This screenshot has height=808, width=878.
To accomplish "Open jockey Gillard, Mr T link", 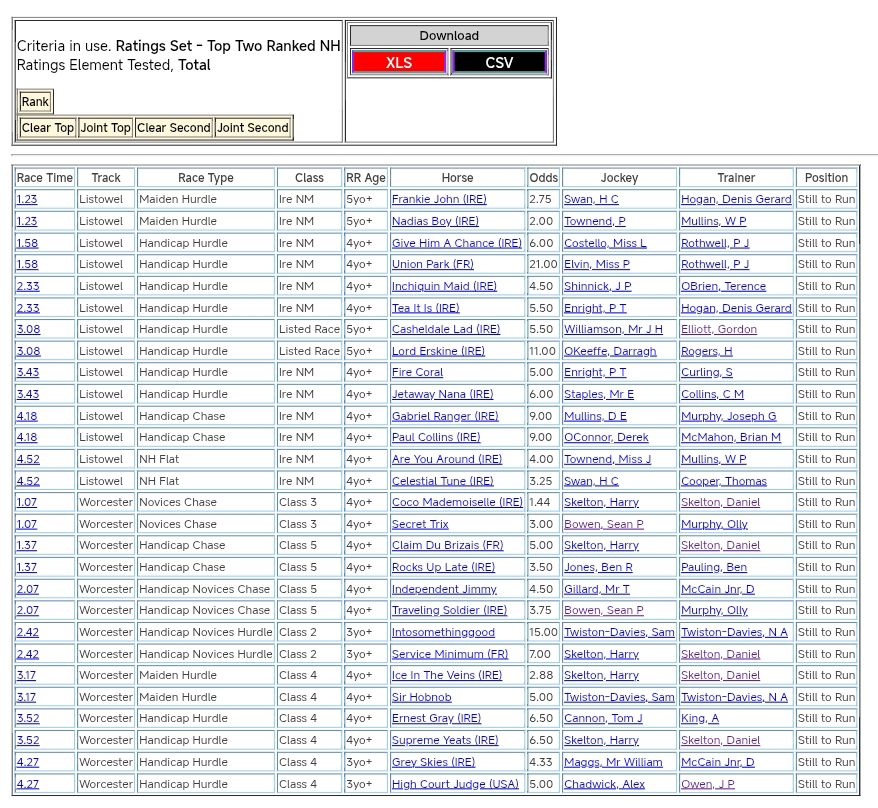I will click(x=596, y=590).
